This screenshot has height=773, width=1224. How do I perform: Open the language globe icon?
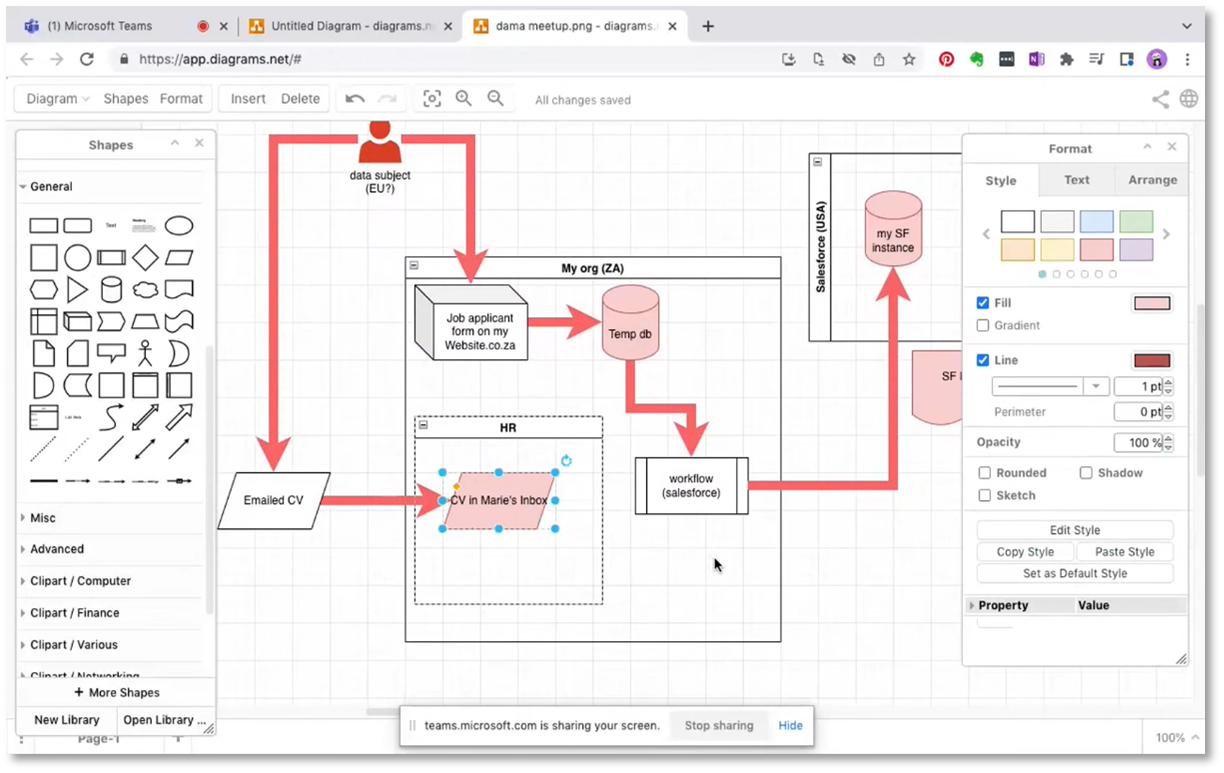pyautogui.click(x=1189, y=99)
